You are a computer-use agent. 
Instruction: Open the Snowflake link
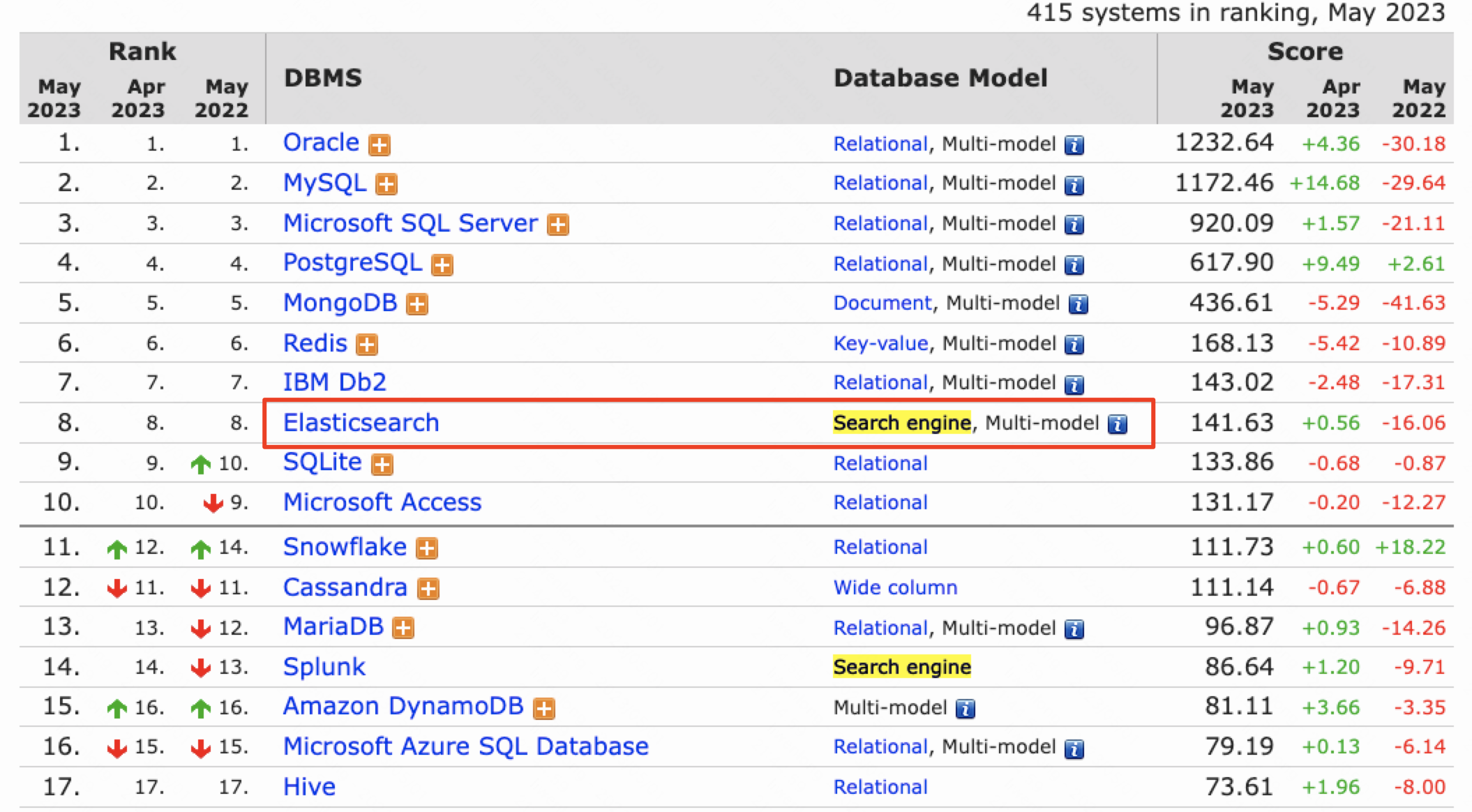[x=345, y=547]
